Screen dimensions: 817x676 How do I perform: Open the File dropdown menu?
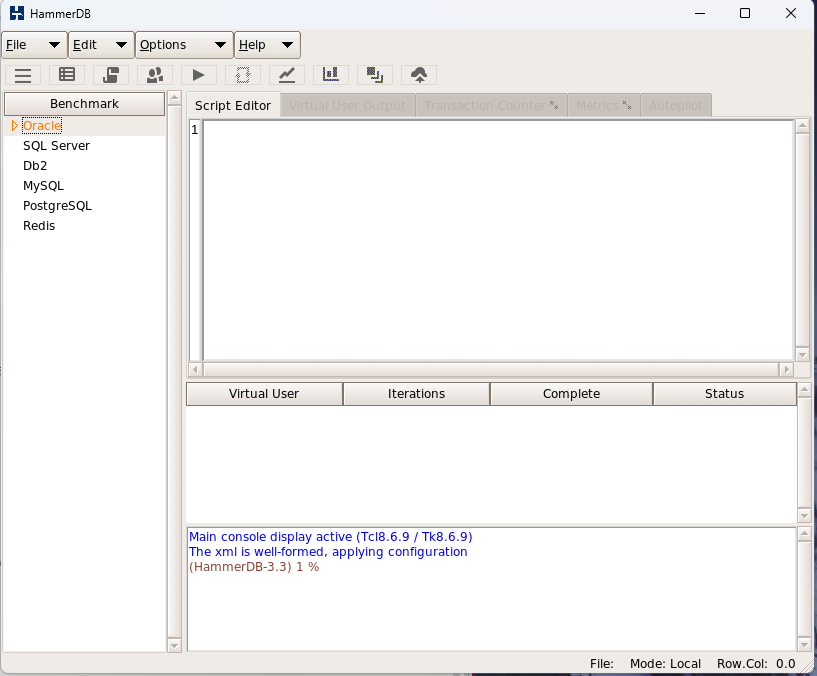(33, 44)
